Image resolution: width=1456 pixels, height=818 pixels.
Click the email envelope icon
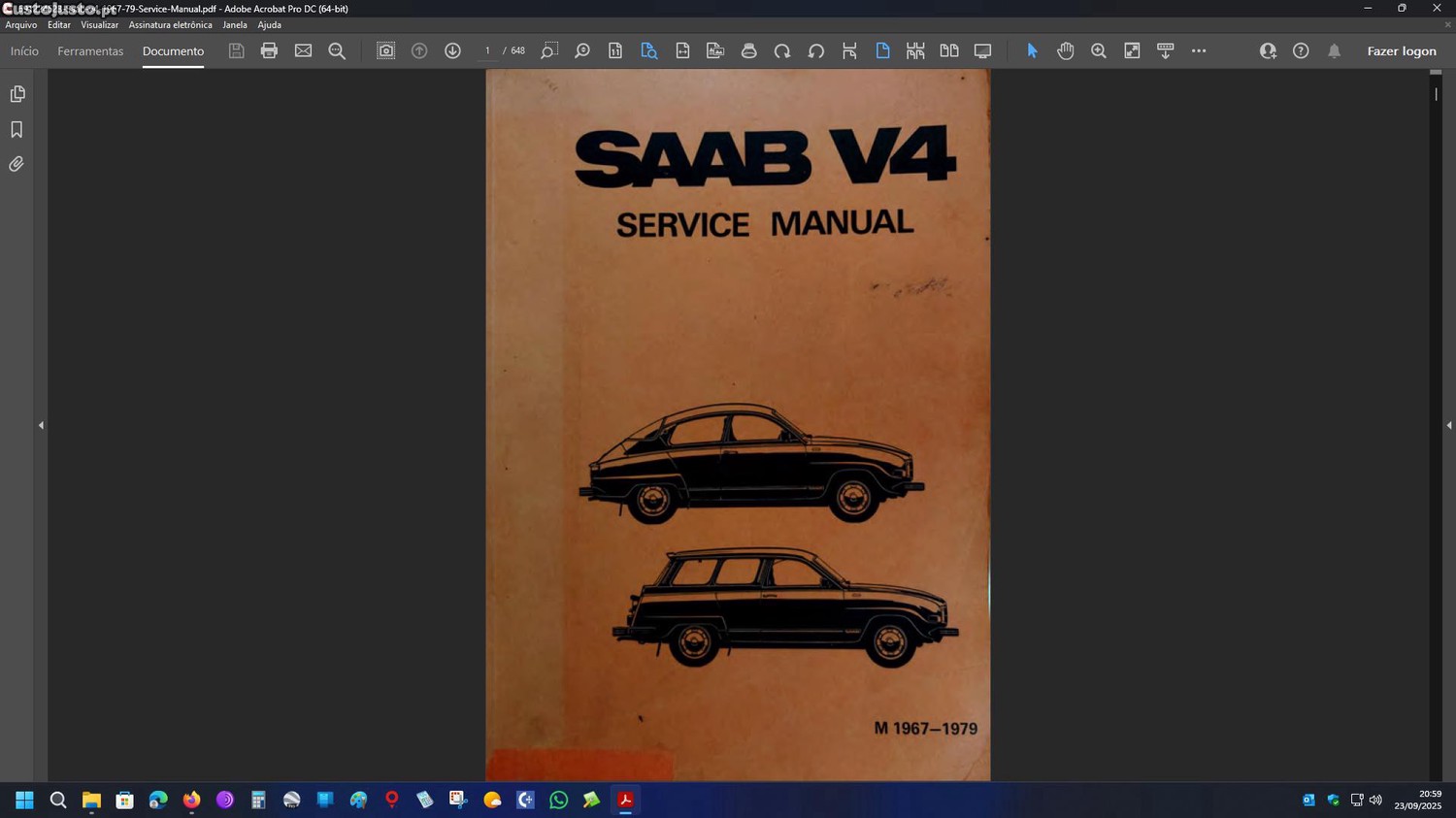[303, 50]
